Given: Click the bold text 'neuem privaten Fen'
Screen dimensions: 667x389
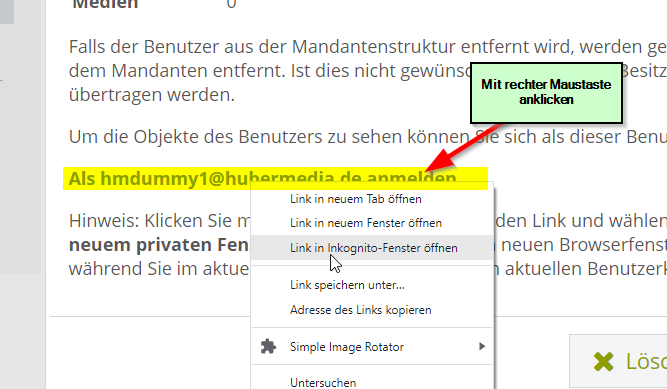Looking at the screenshot, I should (159, 245).
